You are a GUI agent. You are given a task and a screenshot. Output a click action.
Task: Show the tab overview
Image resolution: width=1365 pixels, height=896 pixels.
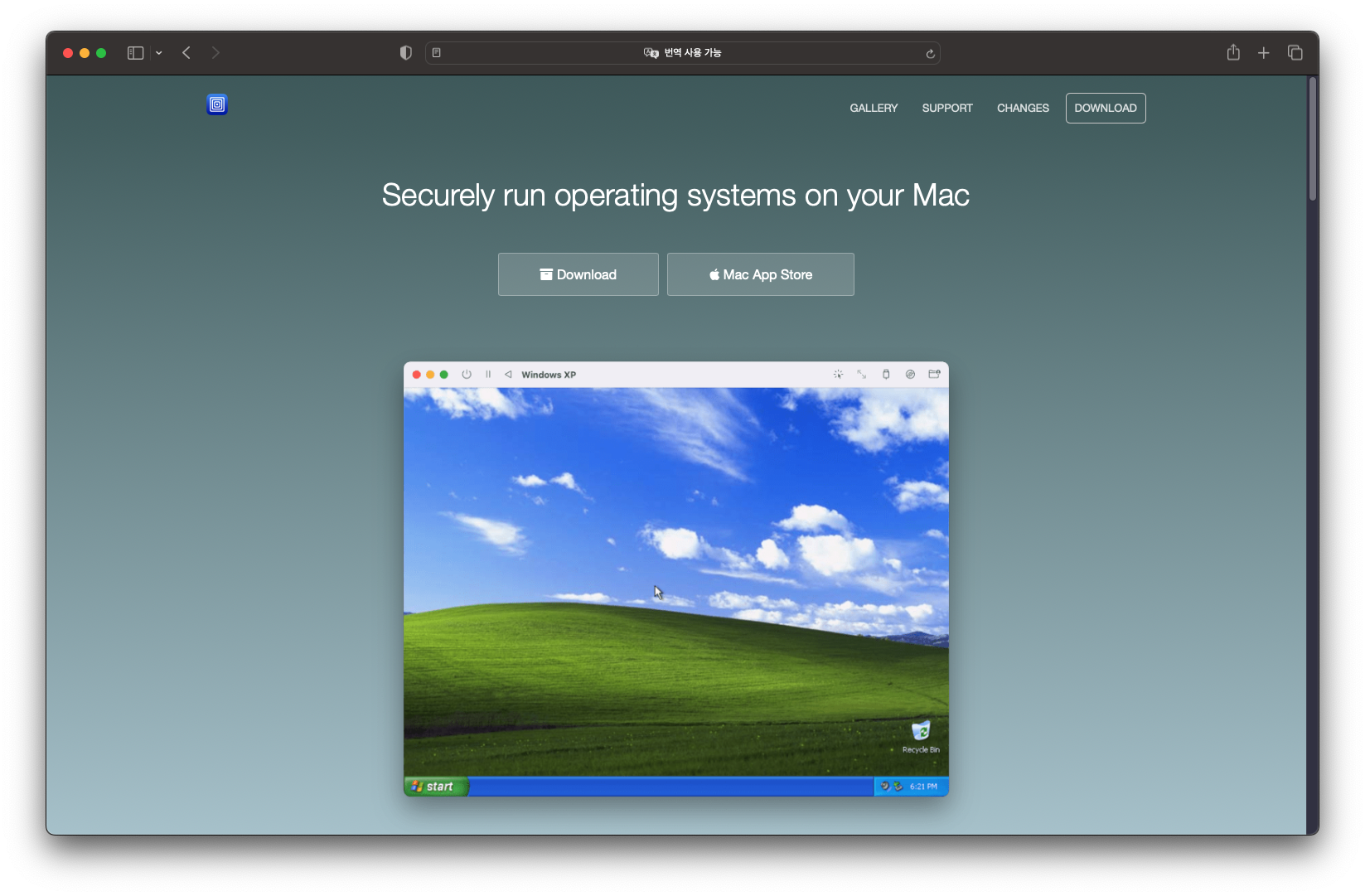point(1295,52)
